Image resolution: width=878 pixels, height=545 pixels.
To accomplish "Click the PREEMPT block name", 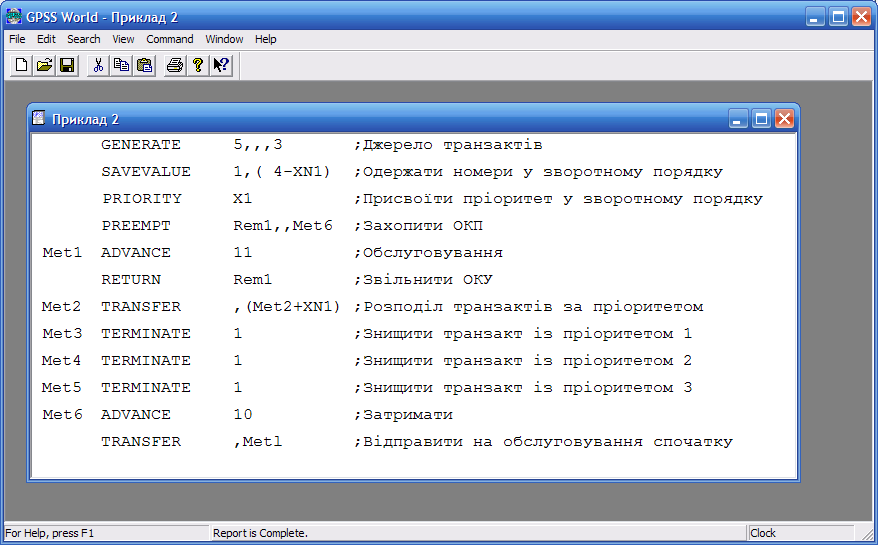I will pos(136,226).
